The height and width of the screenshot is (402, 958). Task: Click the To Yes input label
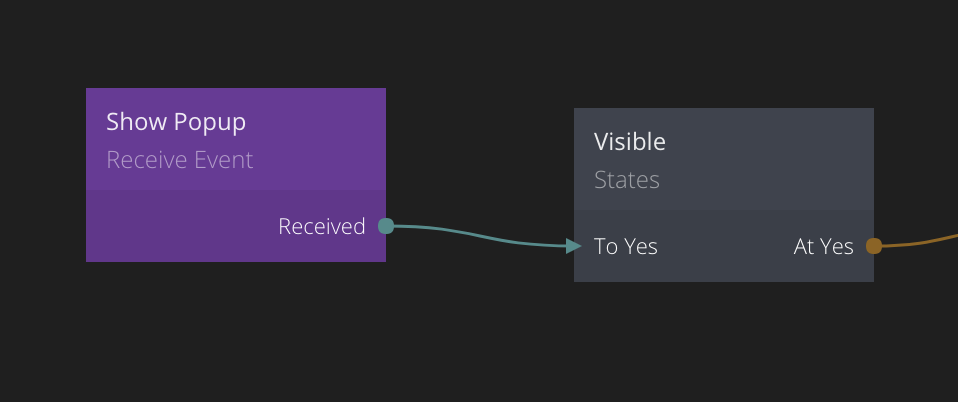626,246
